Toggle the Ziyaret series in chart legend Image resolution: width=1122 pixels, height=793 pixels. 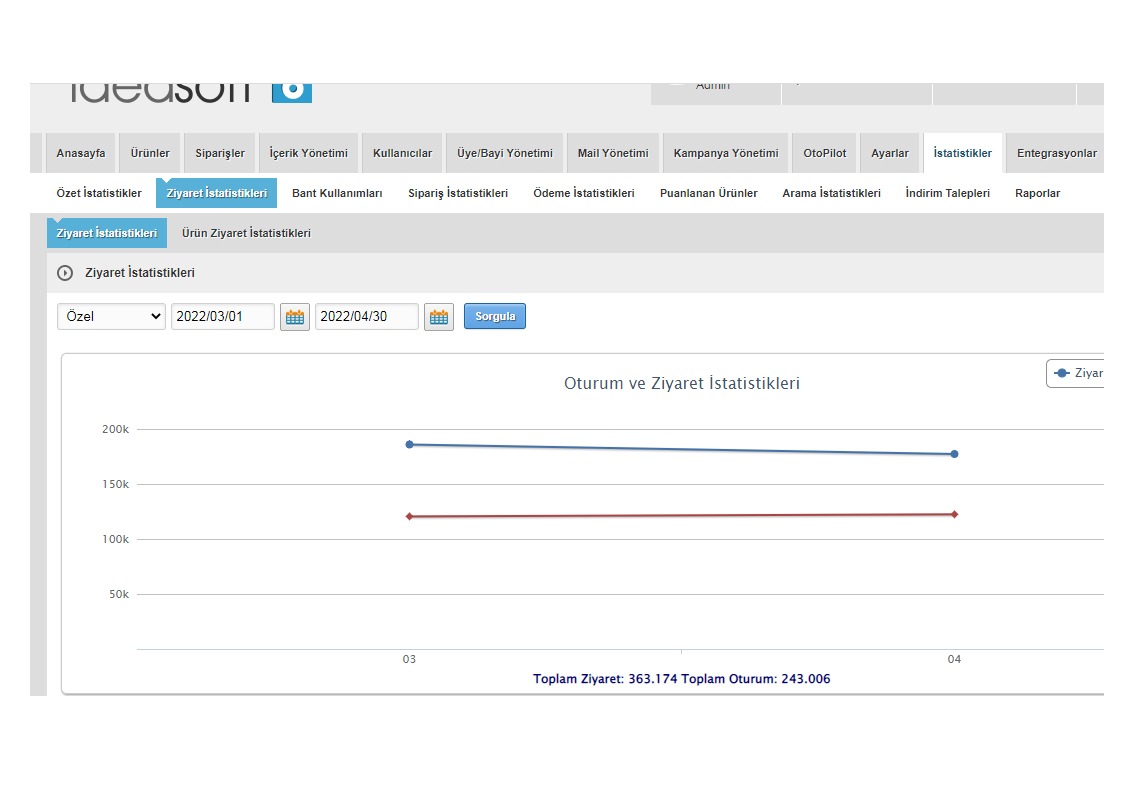tap(1075, 373)
